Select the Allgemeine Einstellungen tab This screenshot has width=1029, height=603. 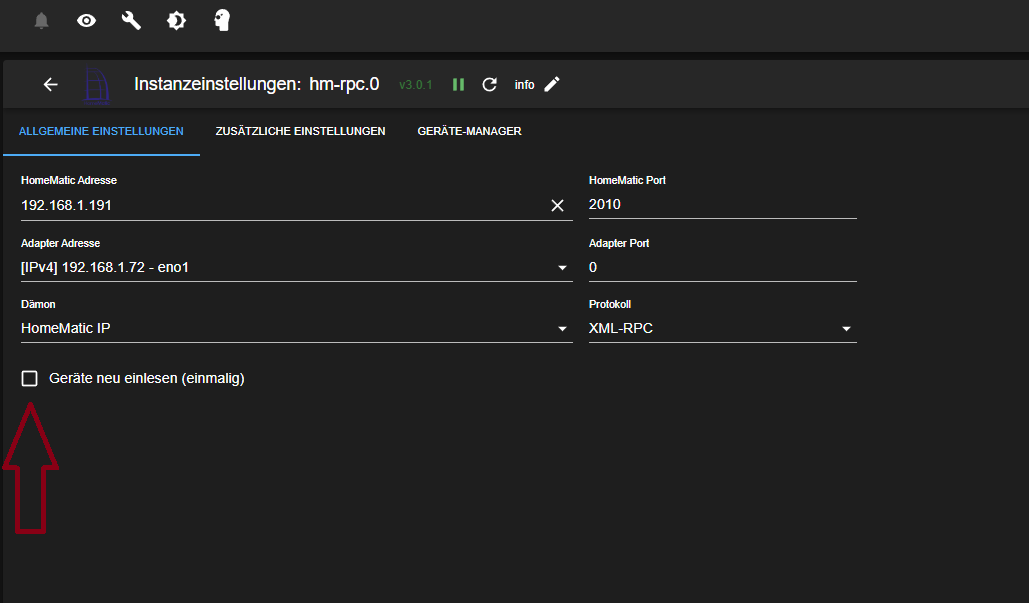point(101,131)
